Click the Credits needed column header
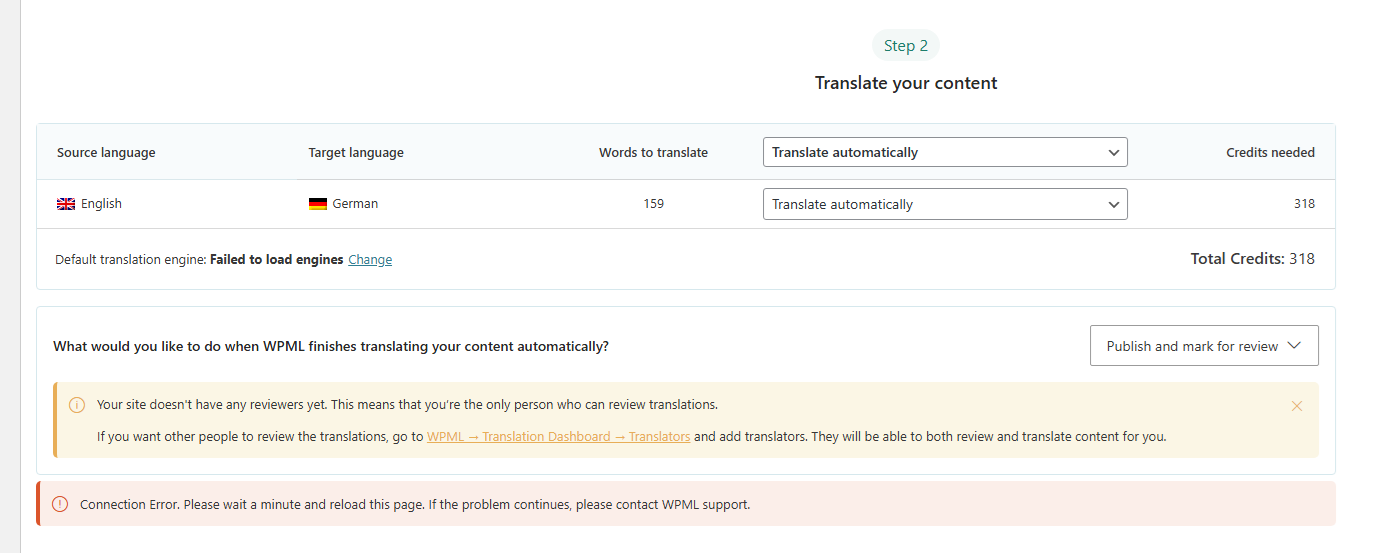This screenshot has width=1379, height=553. pyautogui.click(x=1270, y=153)
